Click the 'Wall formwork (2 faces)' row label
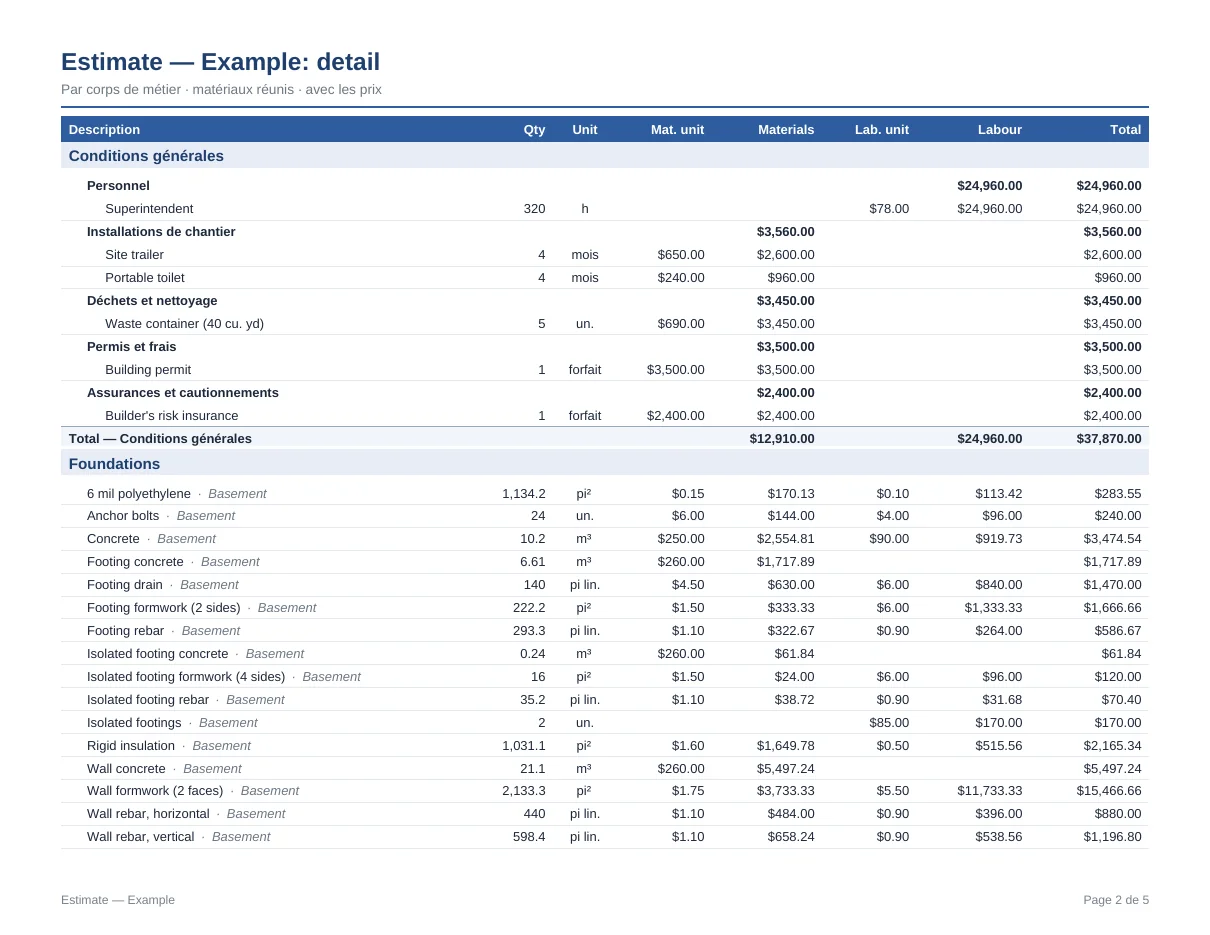Viewport: 1210px width, 935px height. tap(155, 791)
